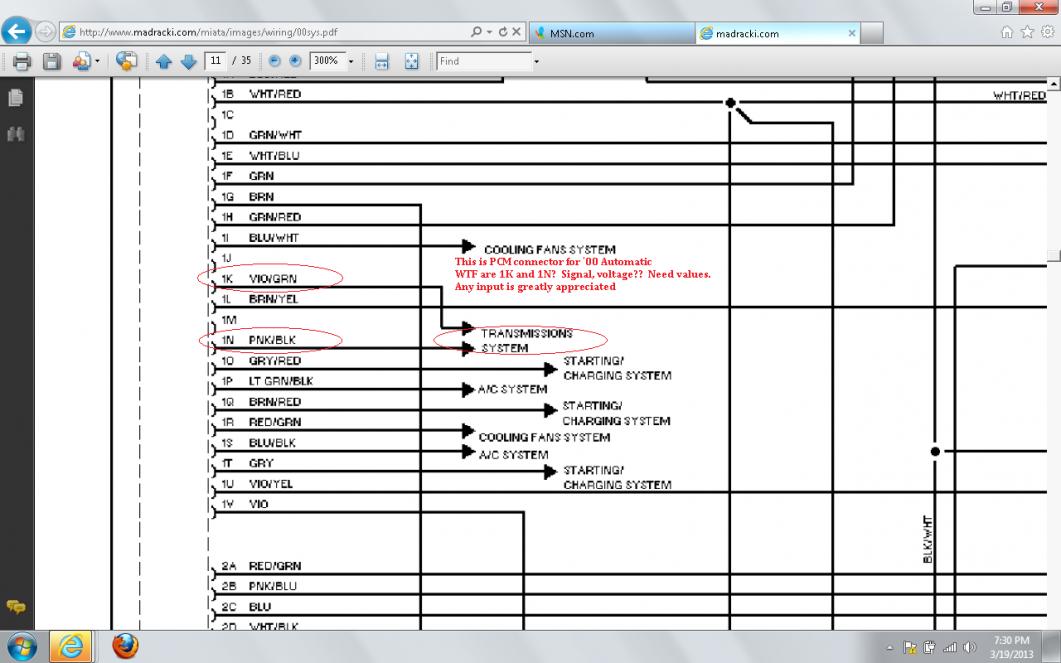The height and width of the screenshot is (663, 1061).
Task: Click the Fit Page full view icon
Action: (x=411, y=61)
